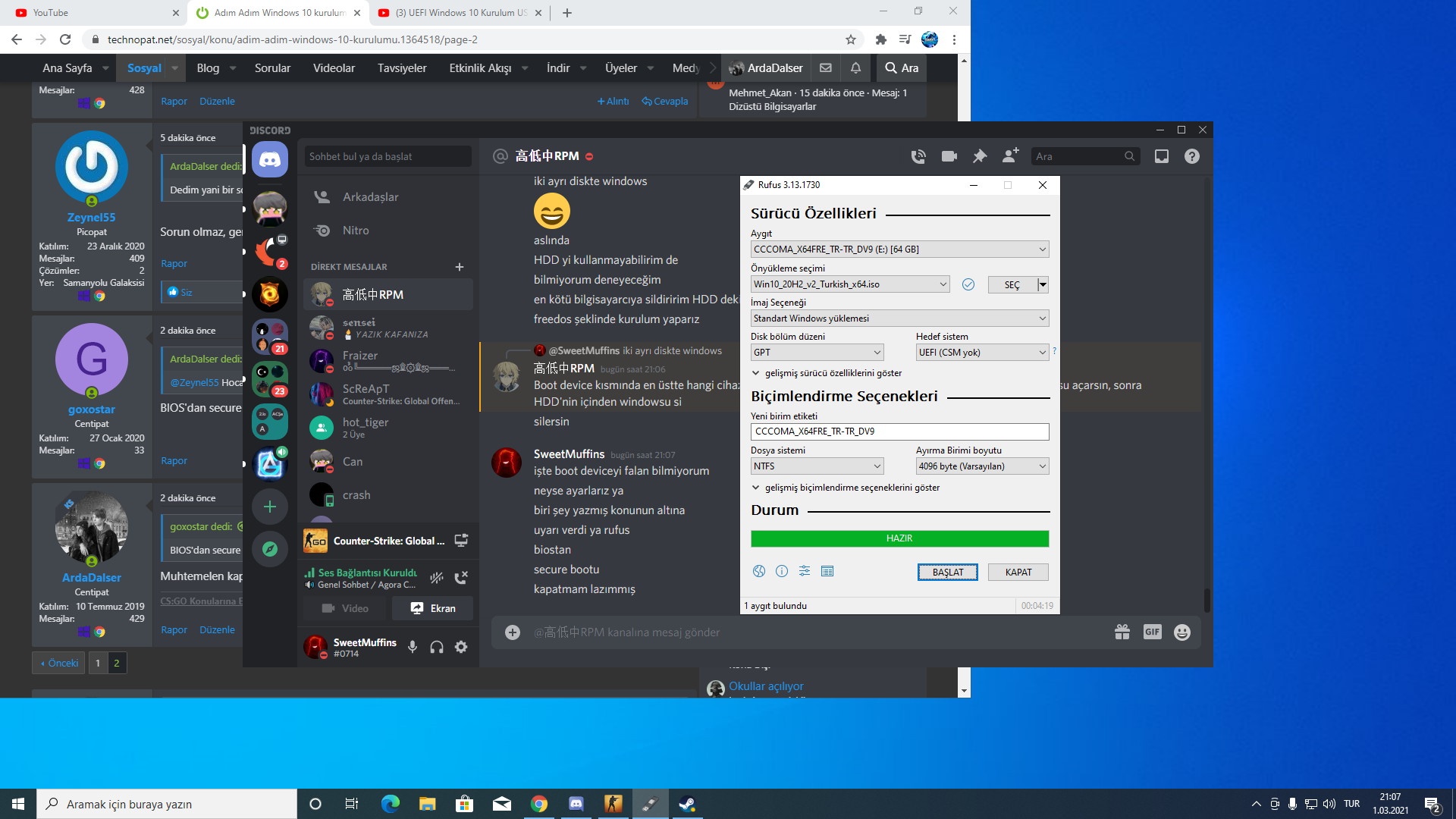Open SEÇ button split arrow
Image resolution: width=1456 pixels, height=819 pixels.
tap(1043, 284)
